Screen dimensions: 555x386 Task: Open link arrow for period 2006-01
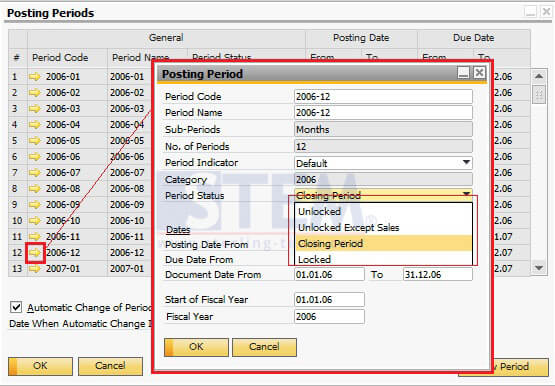[x=35, y=76]
